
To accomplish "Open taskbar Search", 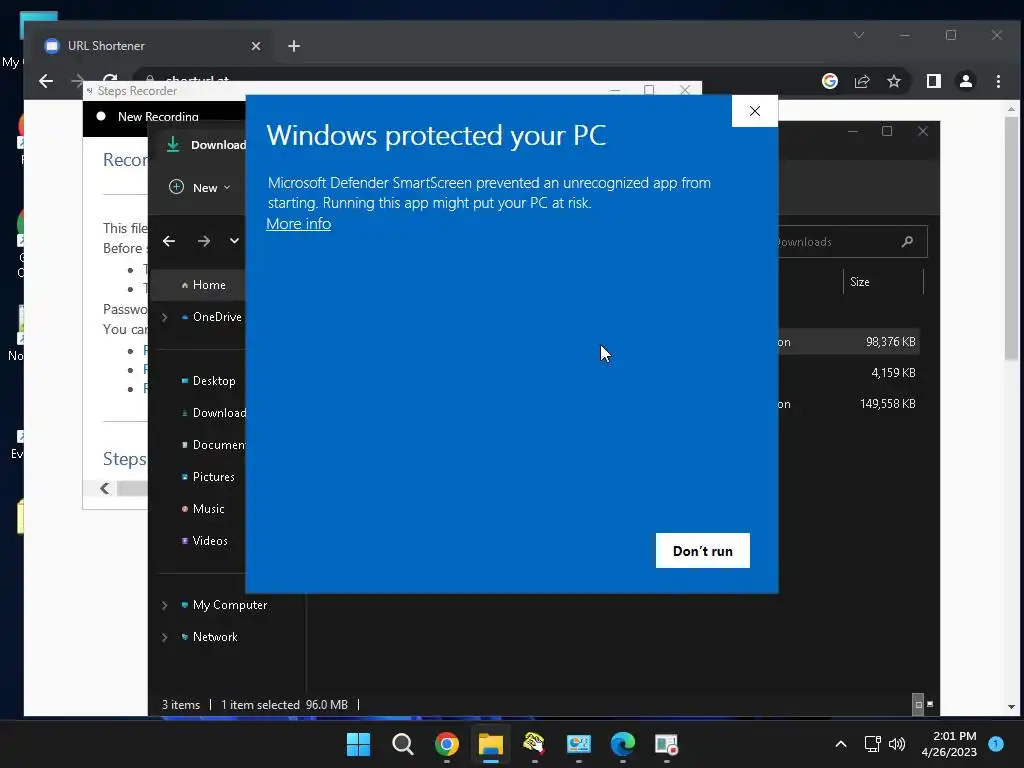I will coord(402,744).
